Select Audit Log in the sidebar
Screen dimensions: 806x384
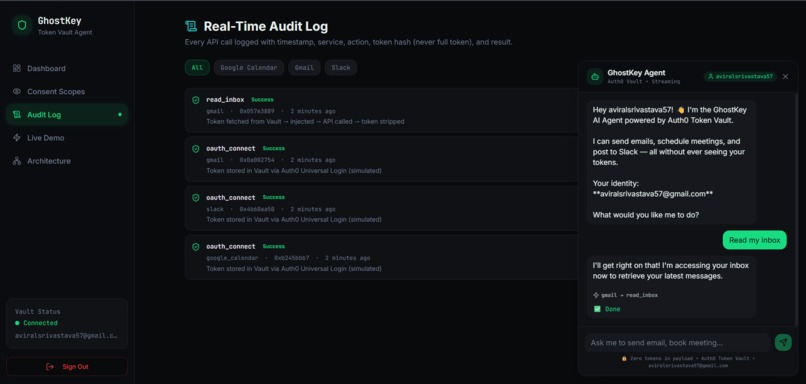pos(67,115)
